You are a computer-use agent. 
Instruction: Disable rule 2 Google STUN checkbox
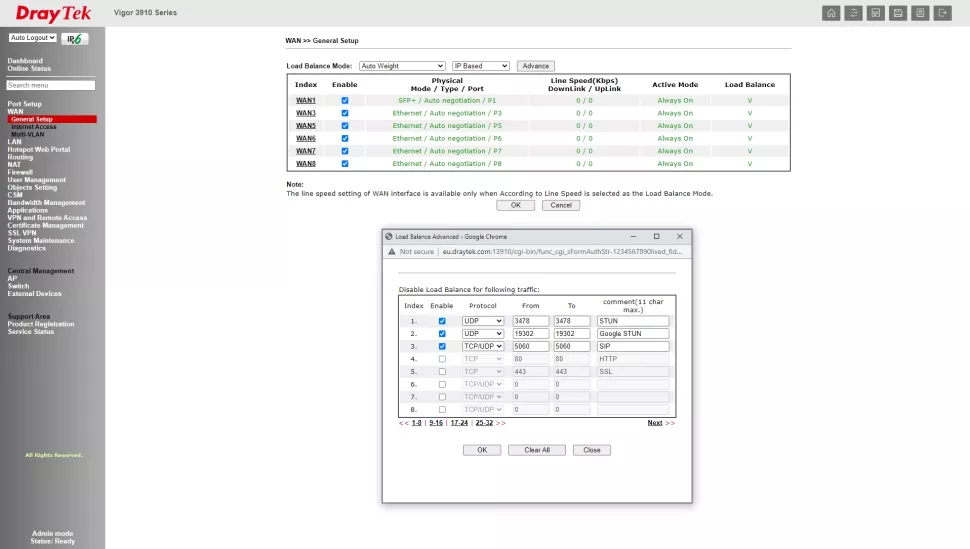[442, 334]
